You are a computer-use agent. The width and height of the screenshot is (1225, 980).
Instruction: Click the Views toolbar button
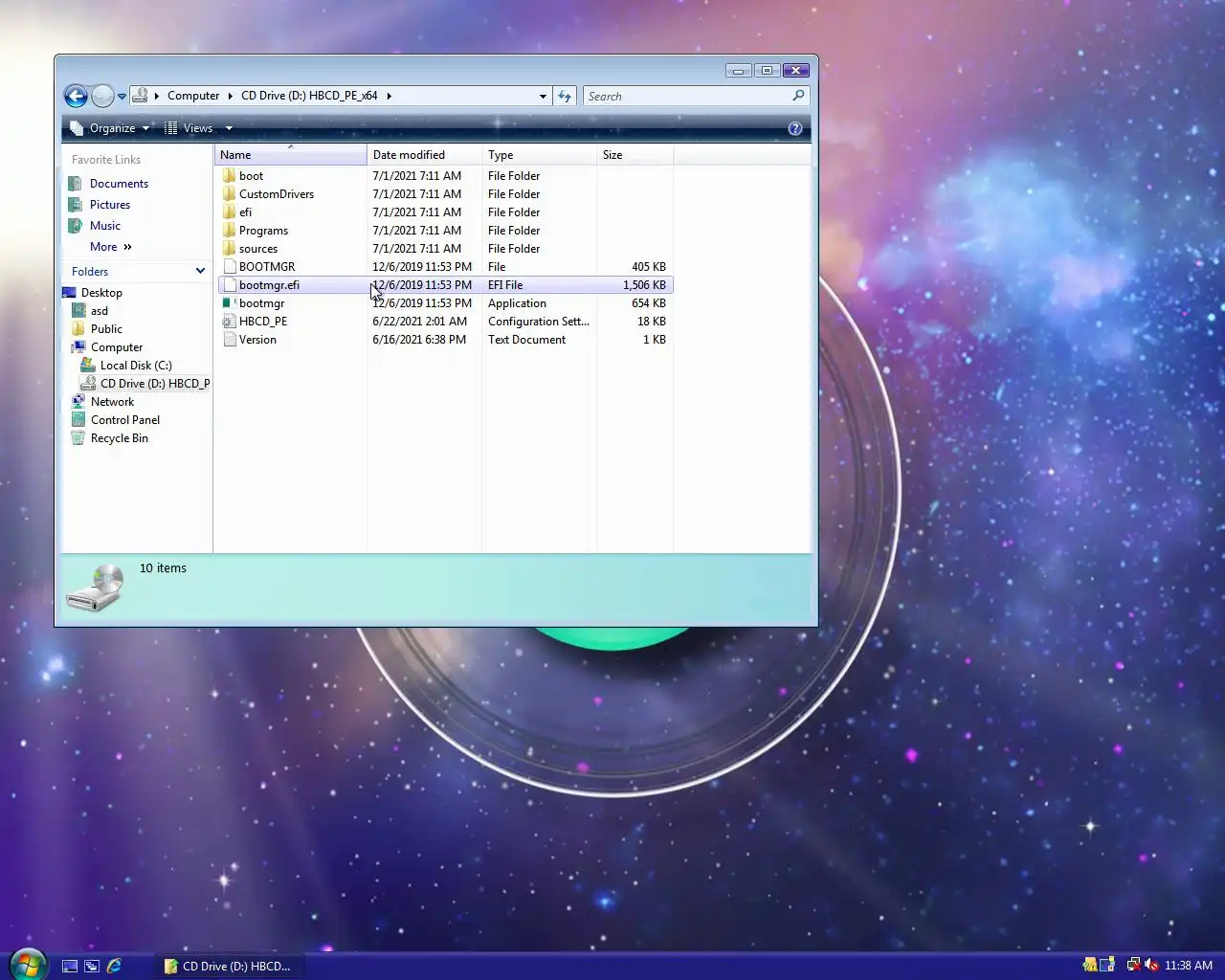(x=189, y=128)
